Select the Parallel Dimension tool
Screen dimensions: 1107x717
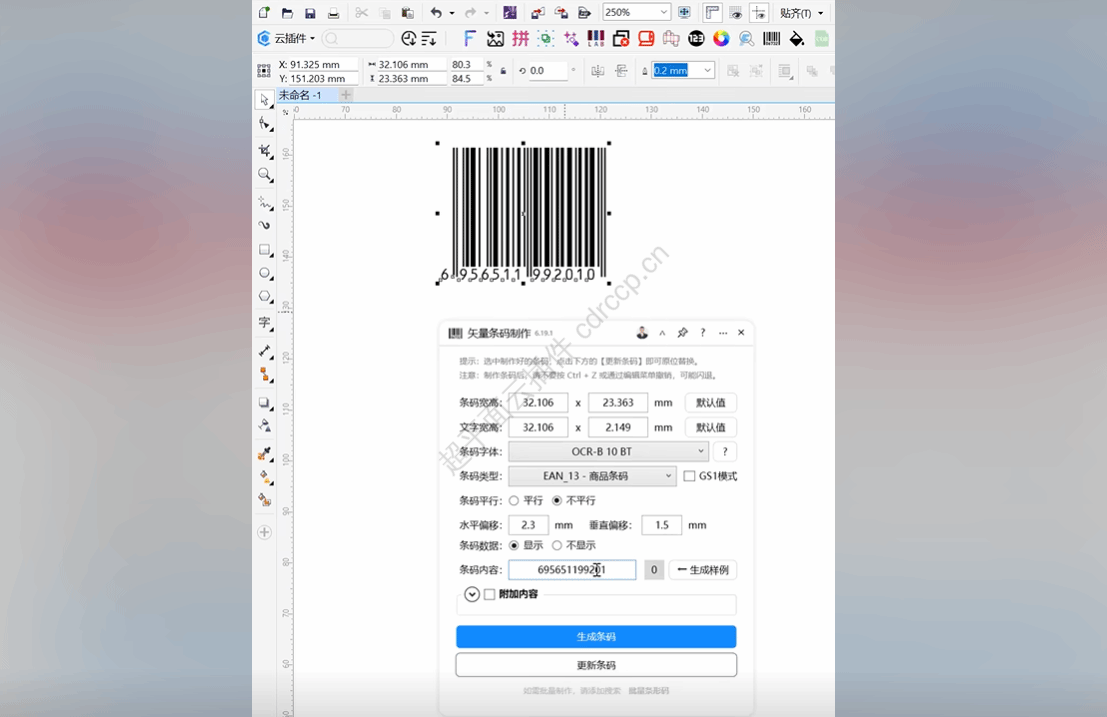click(265, 351)
